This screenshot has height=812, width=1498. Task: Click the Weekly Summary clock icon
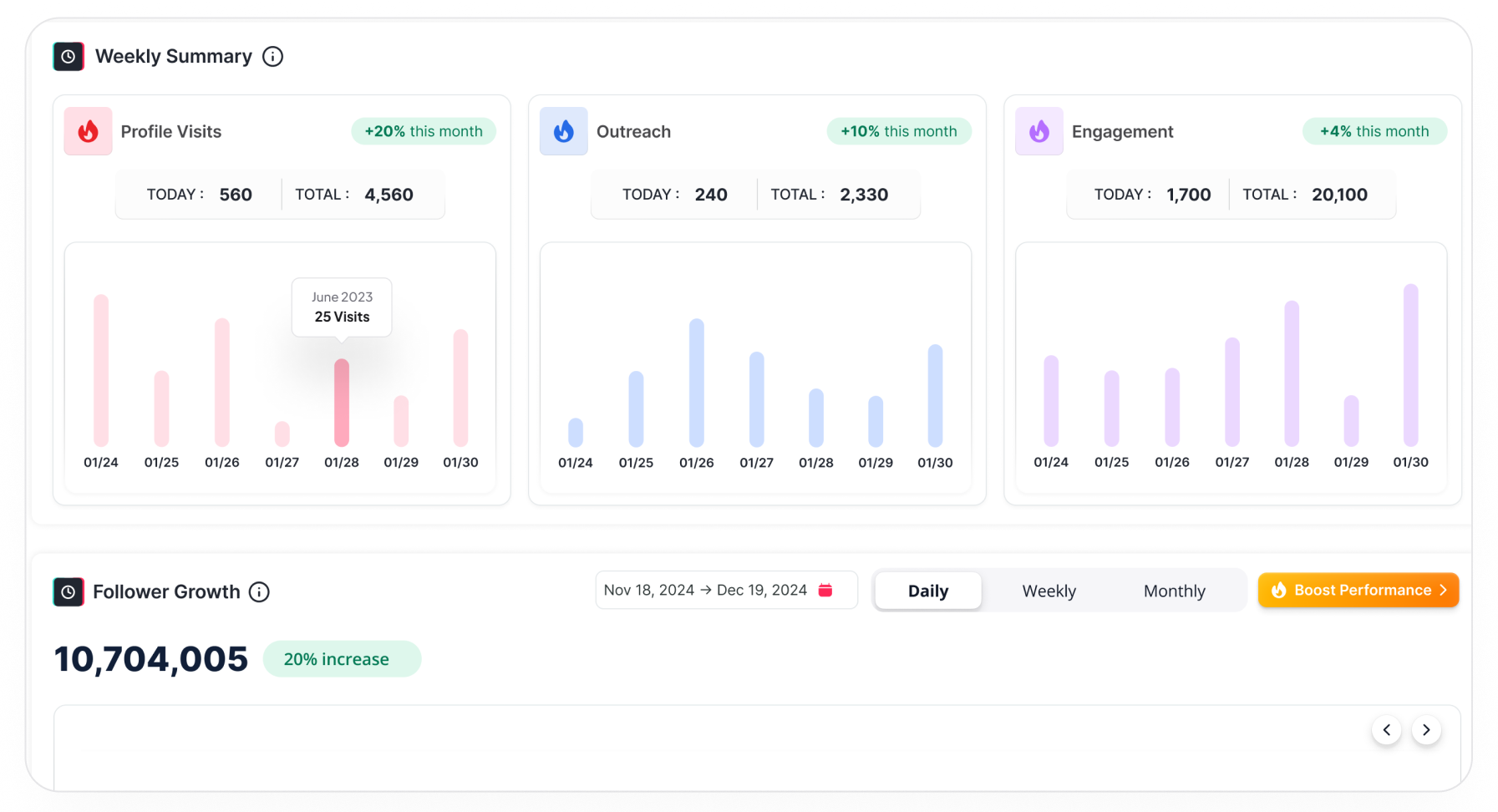69,57
